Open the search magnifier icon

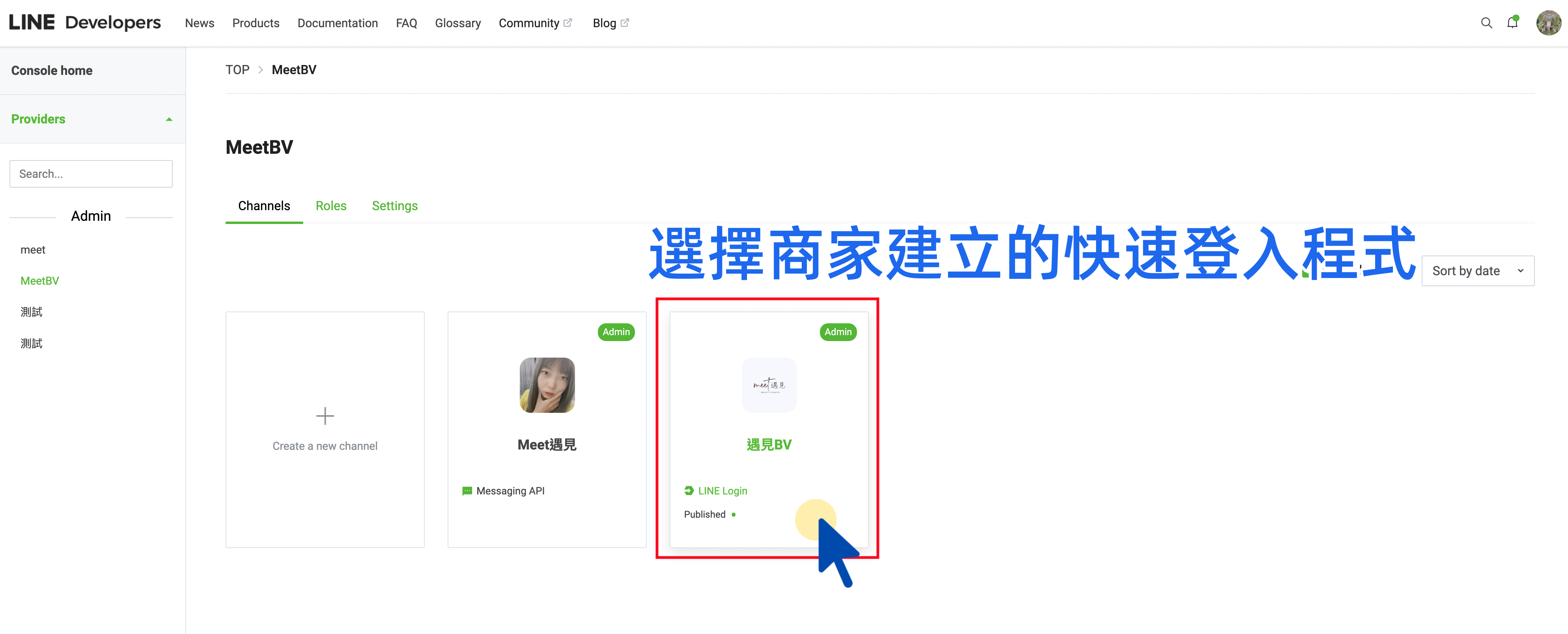(x=1486, y=23)
